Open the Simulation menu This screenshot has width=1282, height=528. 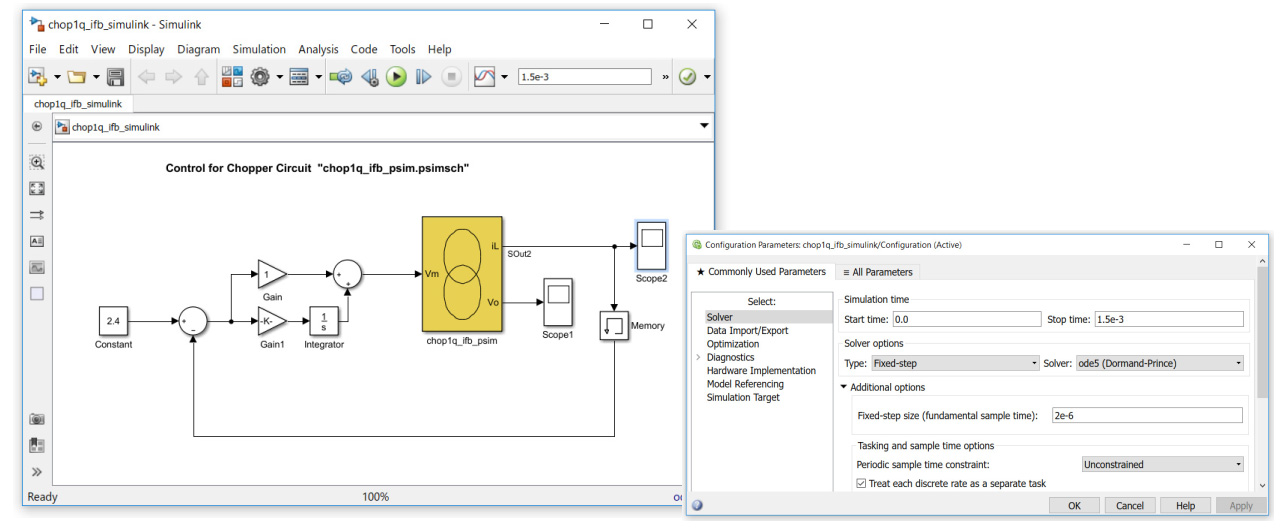pyautogui.click(x=259, y=49)
